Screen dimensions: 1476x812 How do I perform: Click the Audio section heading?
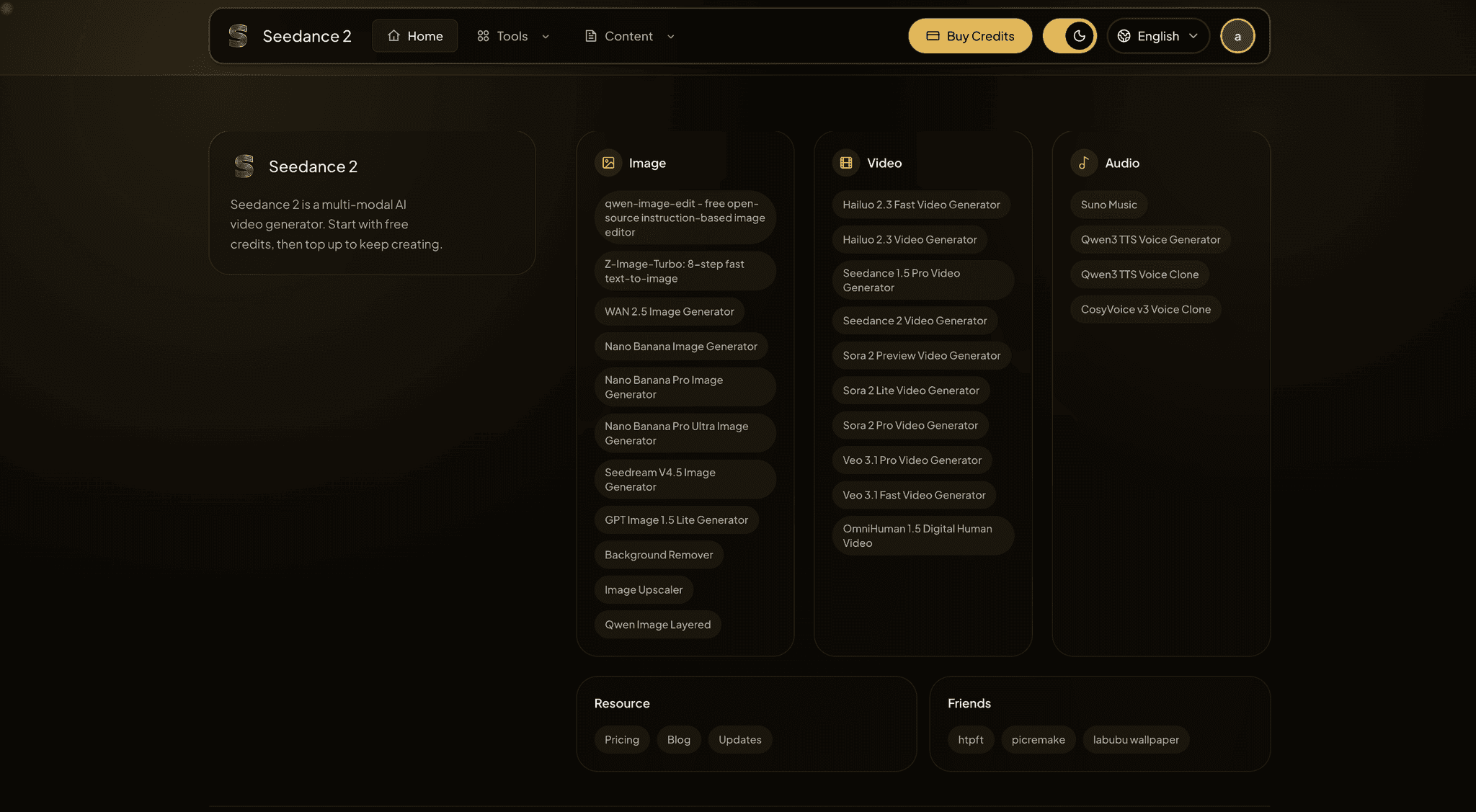(x=1122, y=163)
